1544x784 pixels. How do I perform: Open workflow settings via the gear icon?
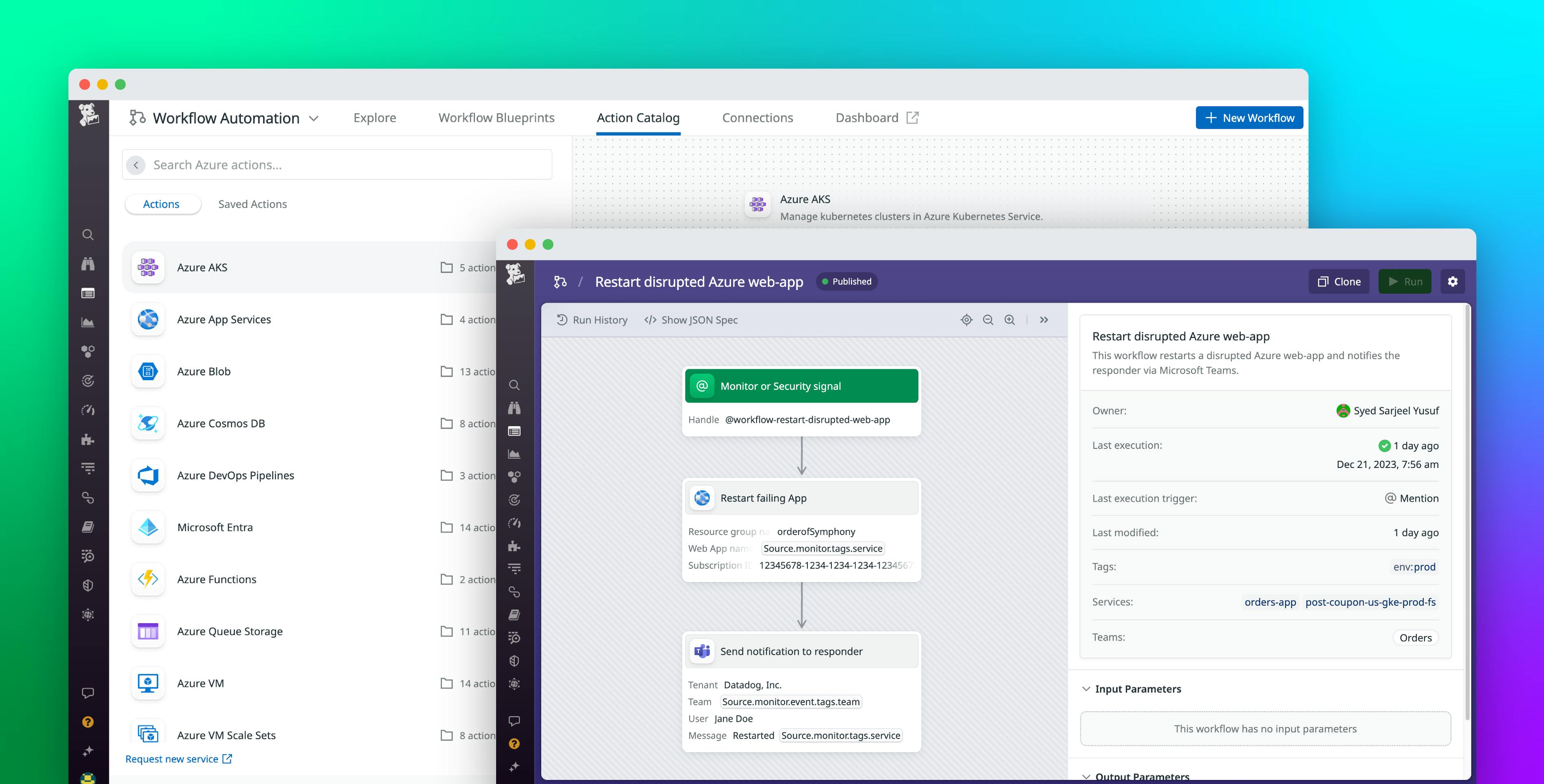pyautogui.click(x=1453, y=281)
